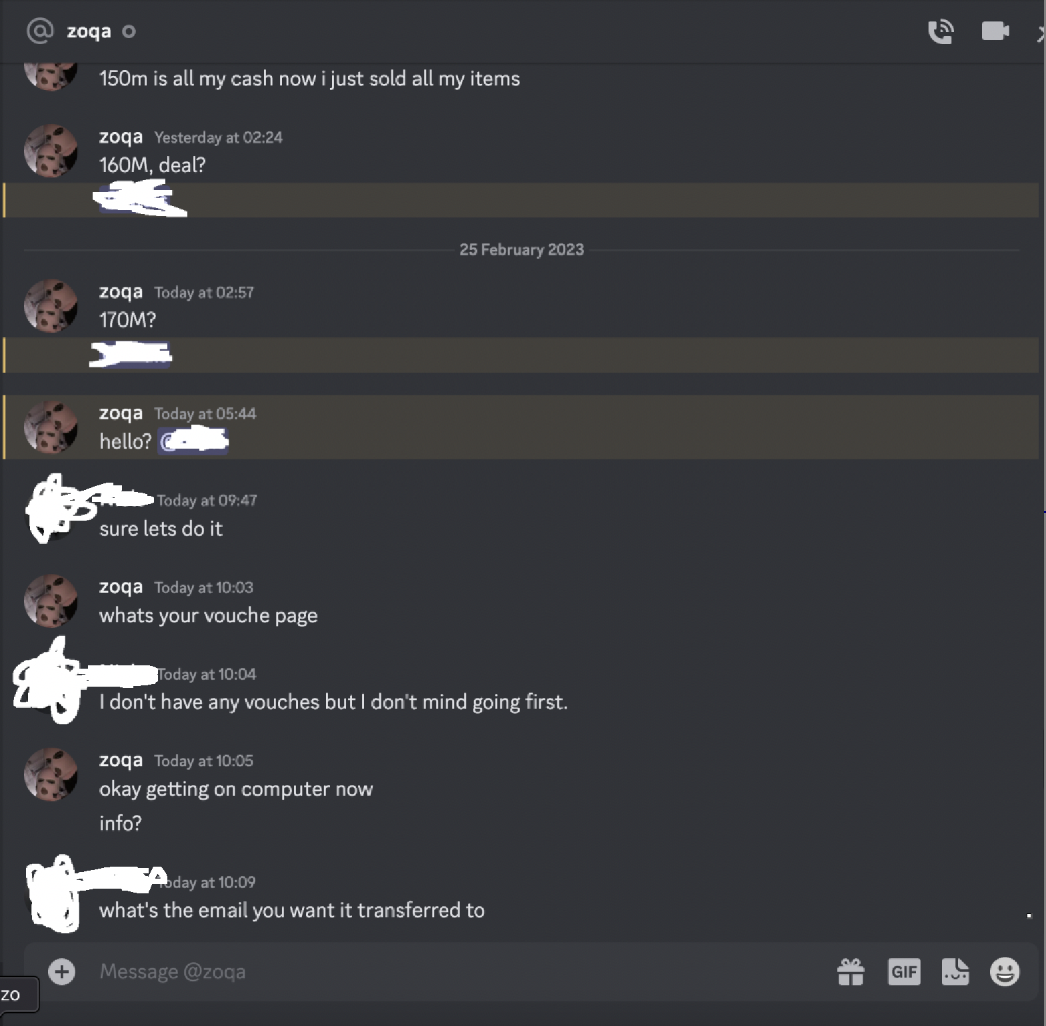This screenshot has height=1026, width=1046.
Task: Open zoqa avatar beside hello? message
Action: tap(51, 428)
